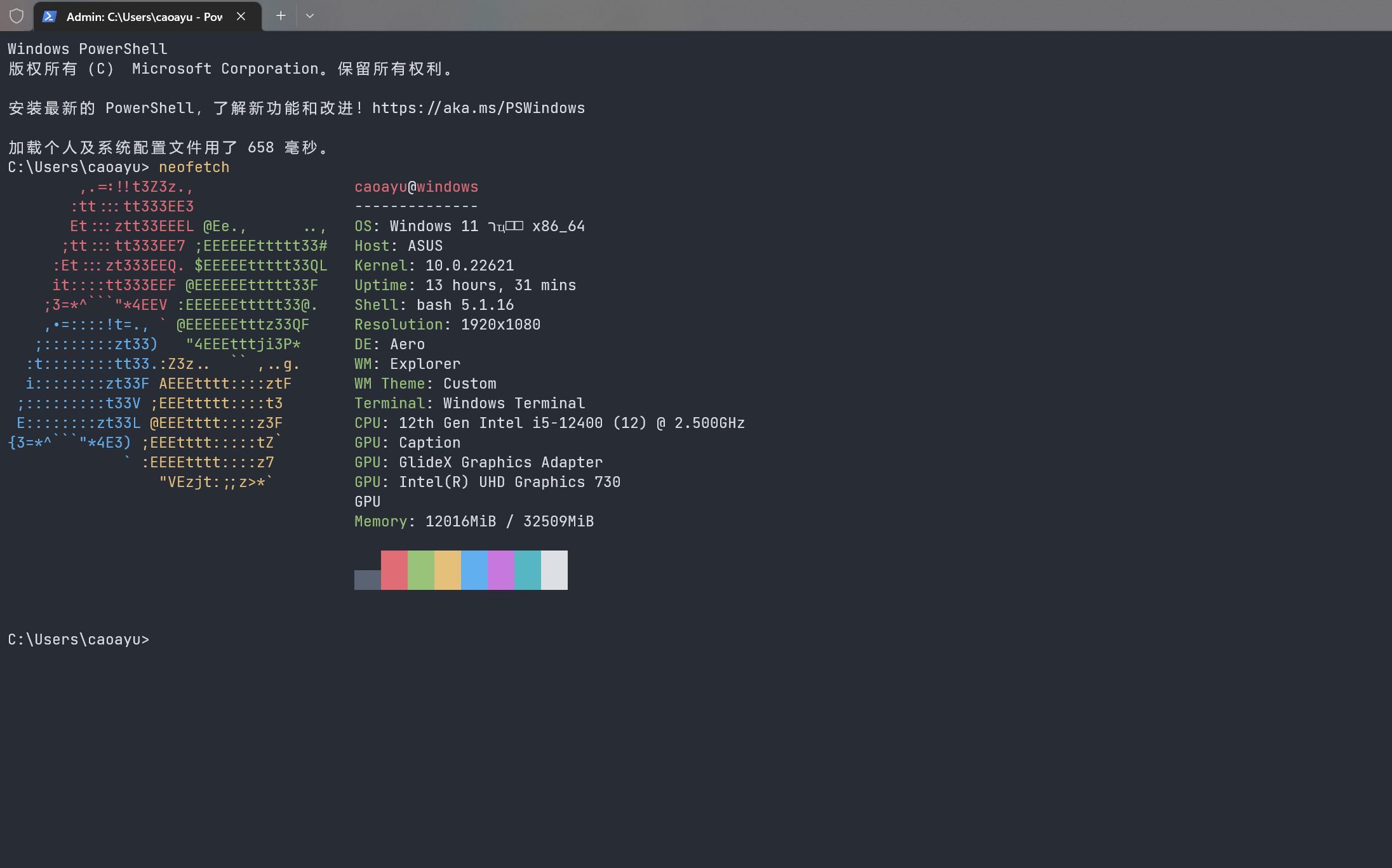Expand the new tab profile dropdown
Image resolution: width=1392 pixels, height=868 pixels.
tap(310, 16)
